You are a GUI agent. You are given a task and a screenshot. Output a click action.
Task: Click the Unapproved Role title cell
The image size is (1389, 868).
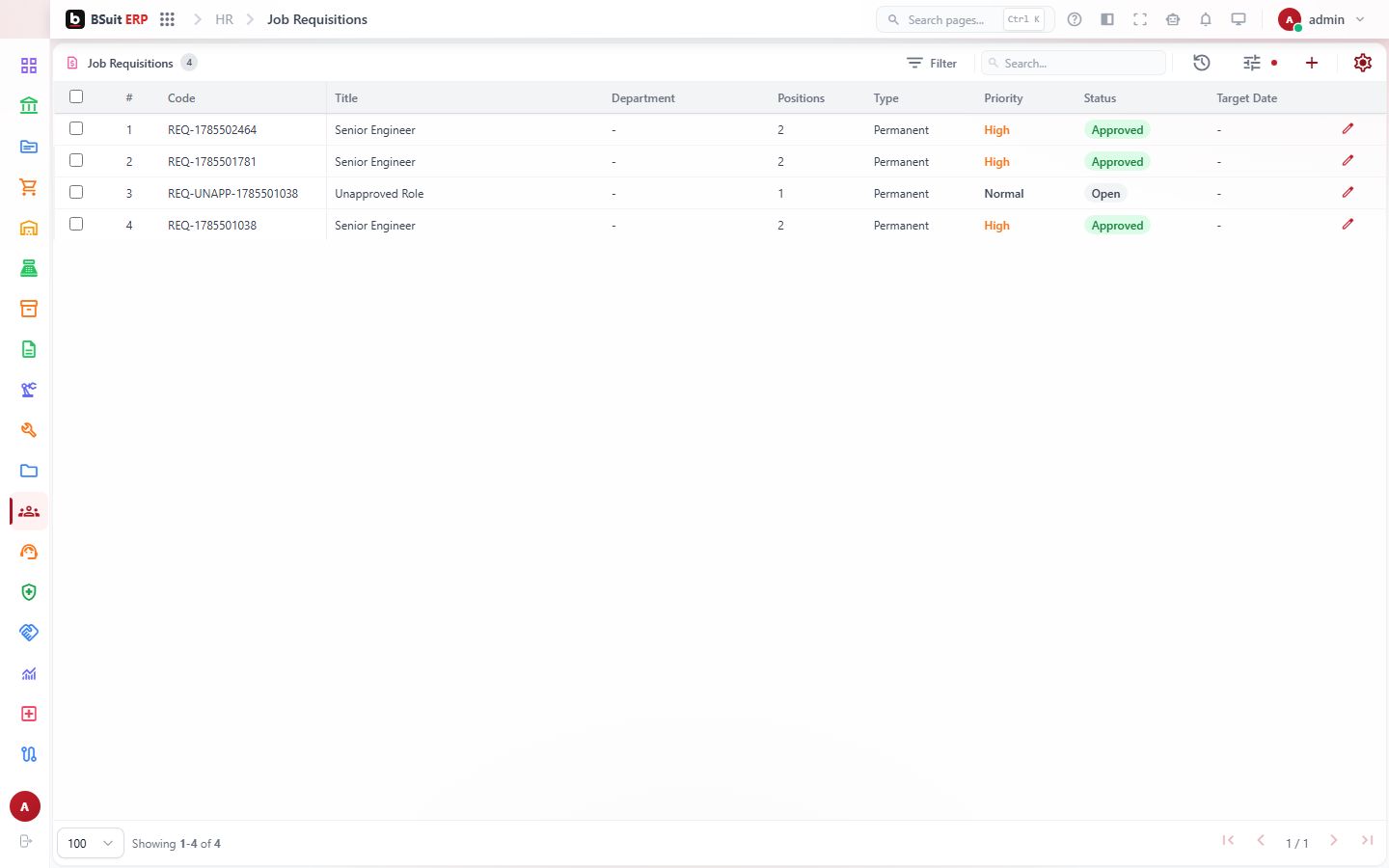379,194
